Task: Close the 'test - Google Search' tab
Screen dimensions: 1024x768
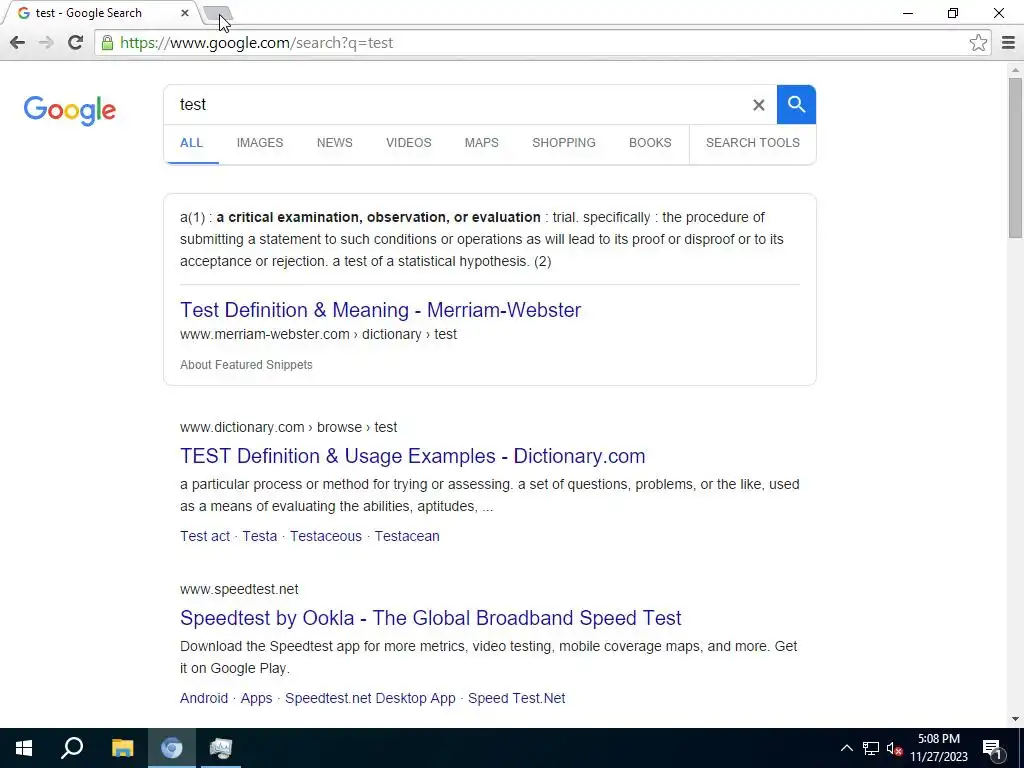Action: click(185, 13)
